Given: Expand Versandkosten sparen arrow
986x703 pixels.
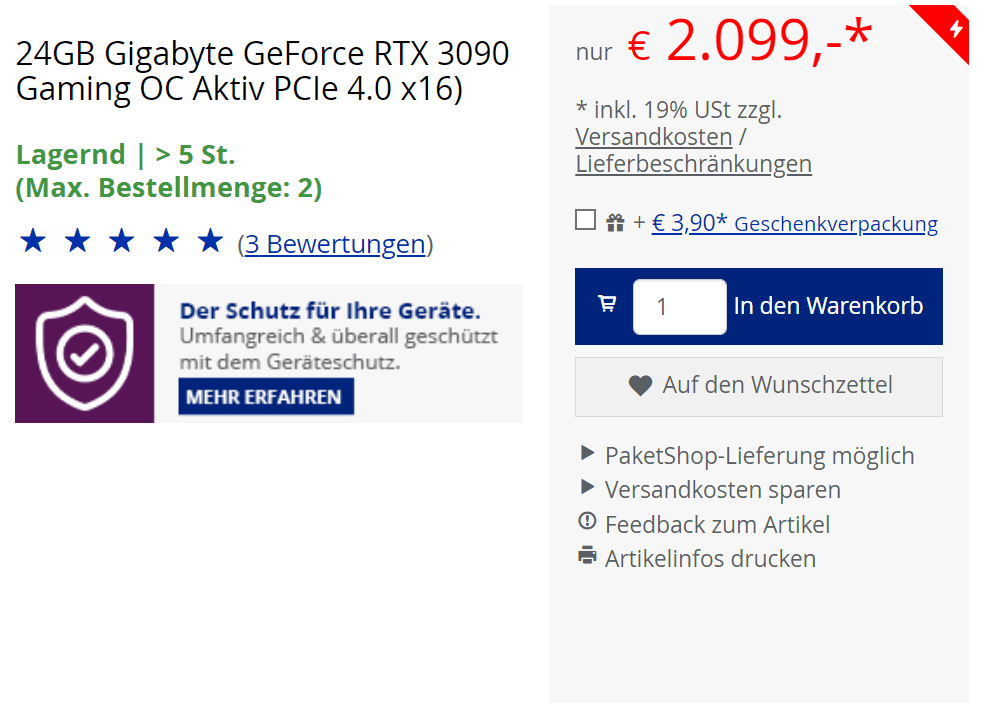Looking at the screenshot, I should (x=587, y=488).
